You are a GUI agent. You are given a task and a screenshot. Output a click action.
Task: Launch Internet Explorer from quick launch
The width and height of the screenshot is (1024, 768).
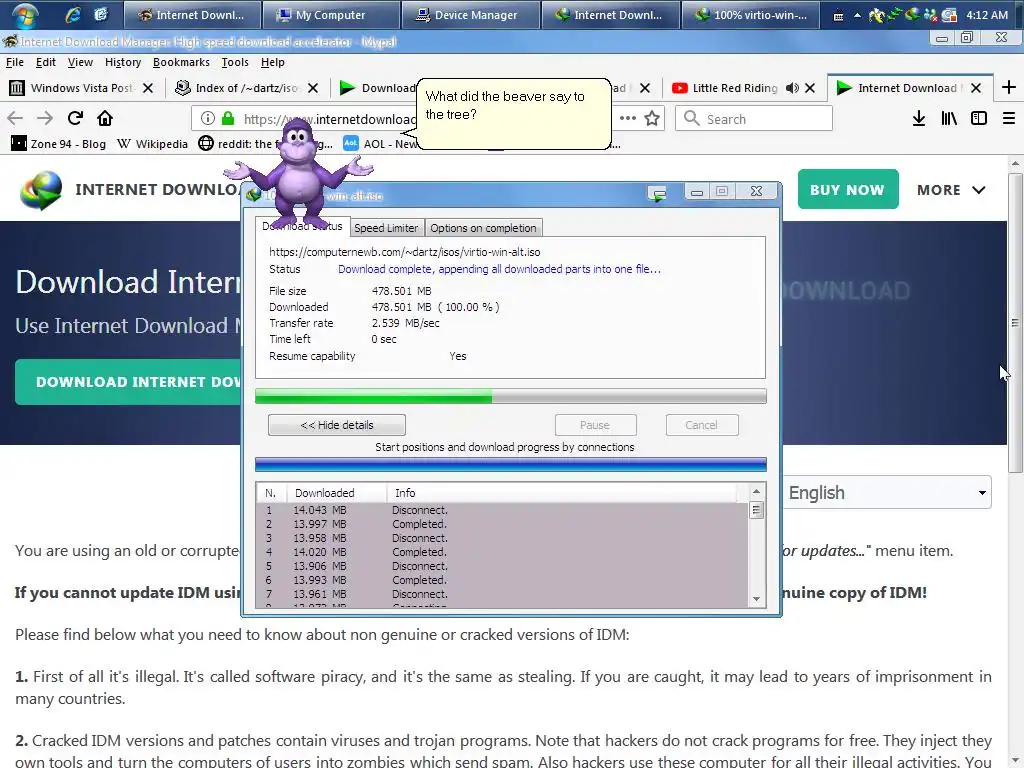72,14
